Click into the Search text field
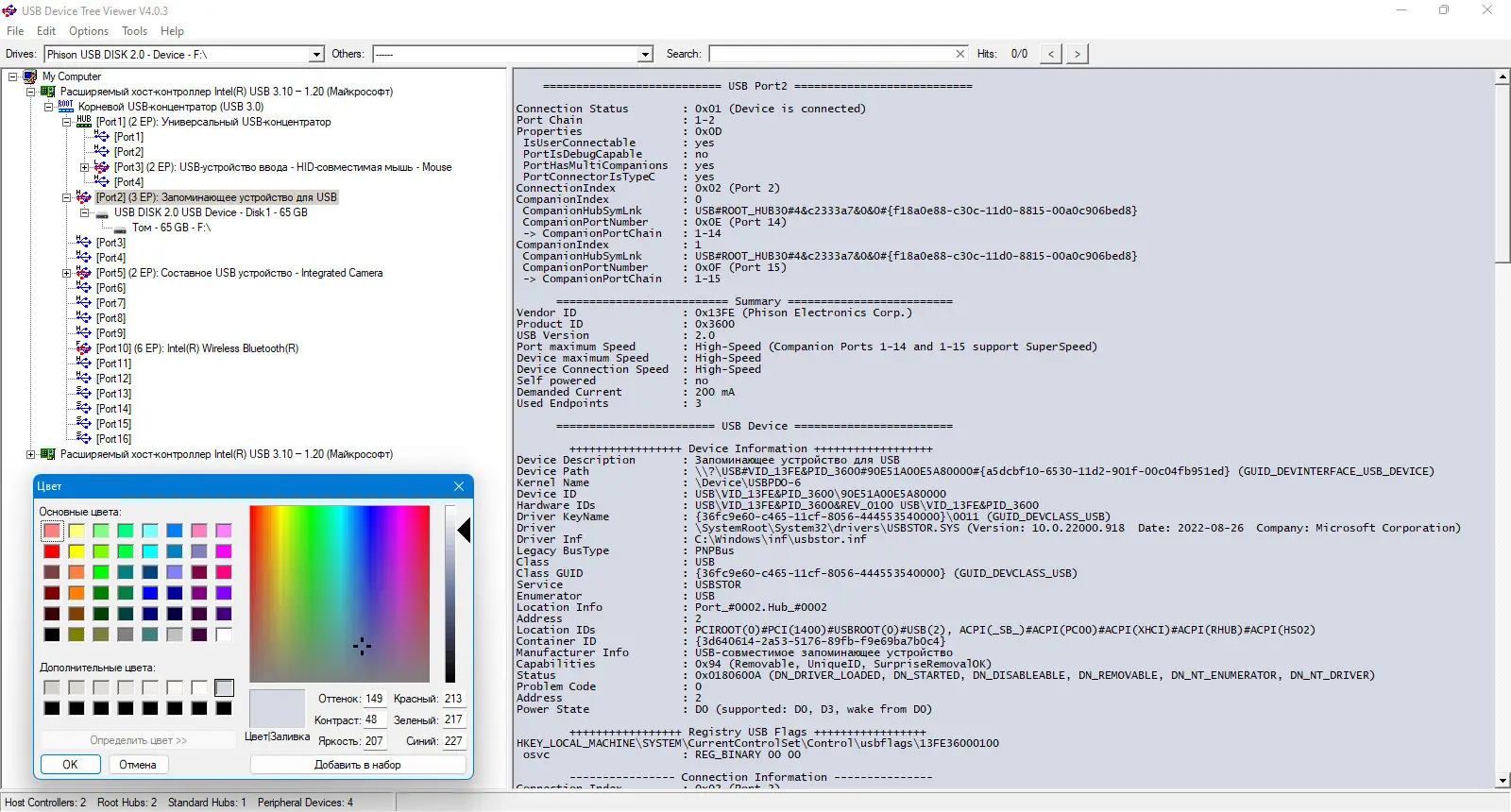Viewport: 1511px width, 812px height. coord(831,54)
